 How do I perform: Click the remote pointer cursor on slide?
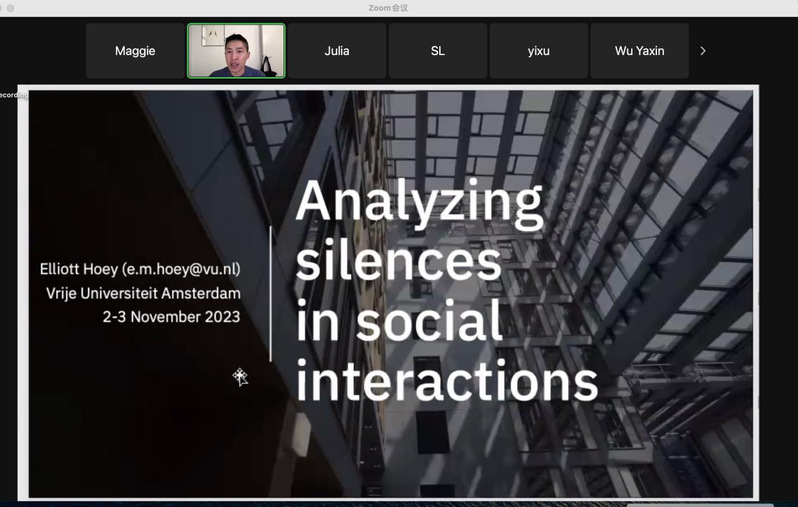point(240,377)
